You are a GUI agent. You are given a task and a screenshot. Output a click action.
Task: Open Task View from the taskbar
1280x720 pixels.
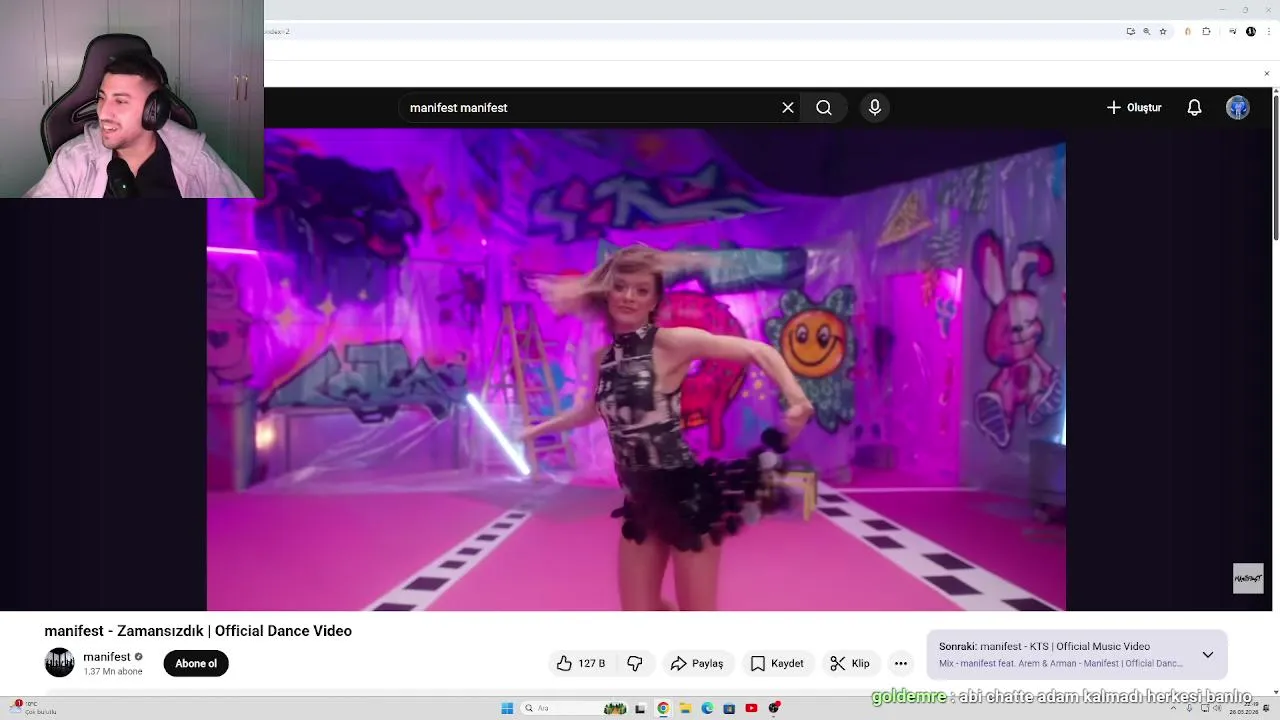click(641, 708)
